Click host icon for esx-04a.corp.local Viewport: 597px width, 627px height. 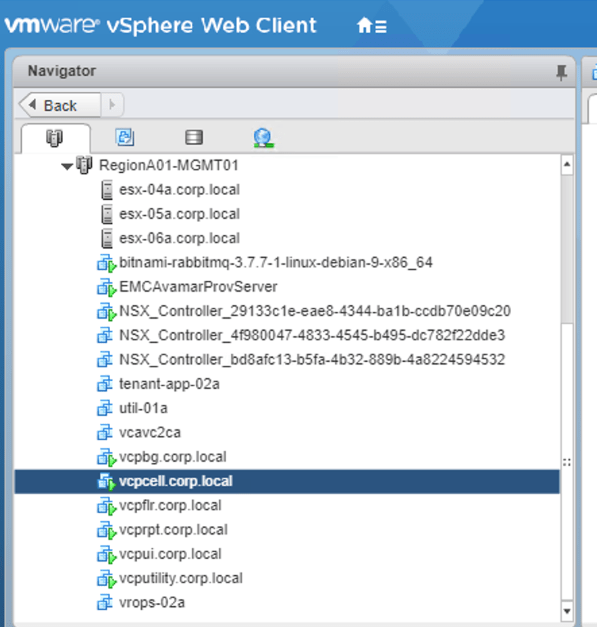click(x=107, y=190)
